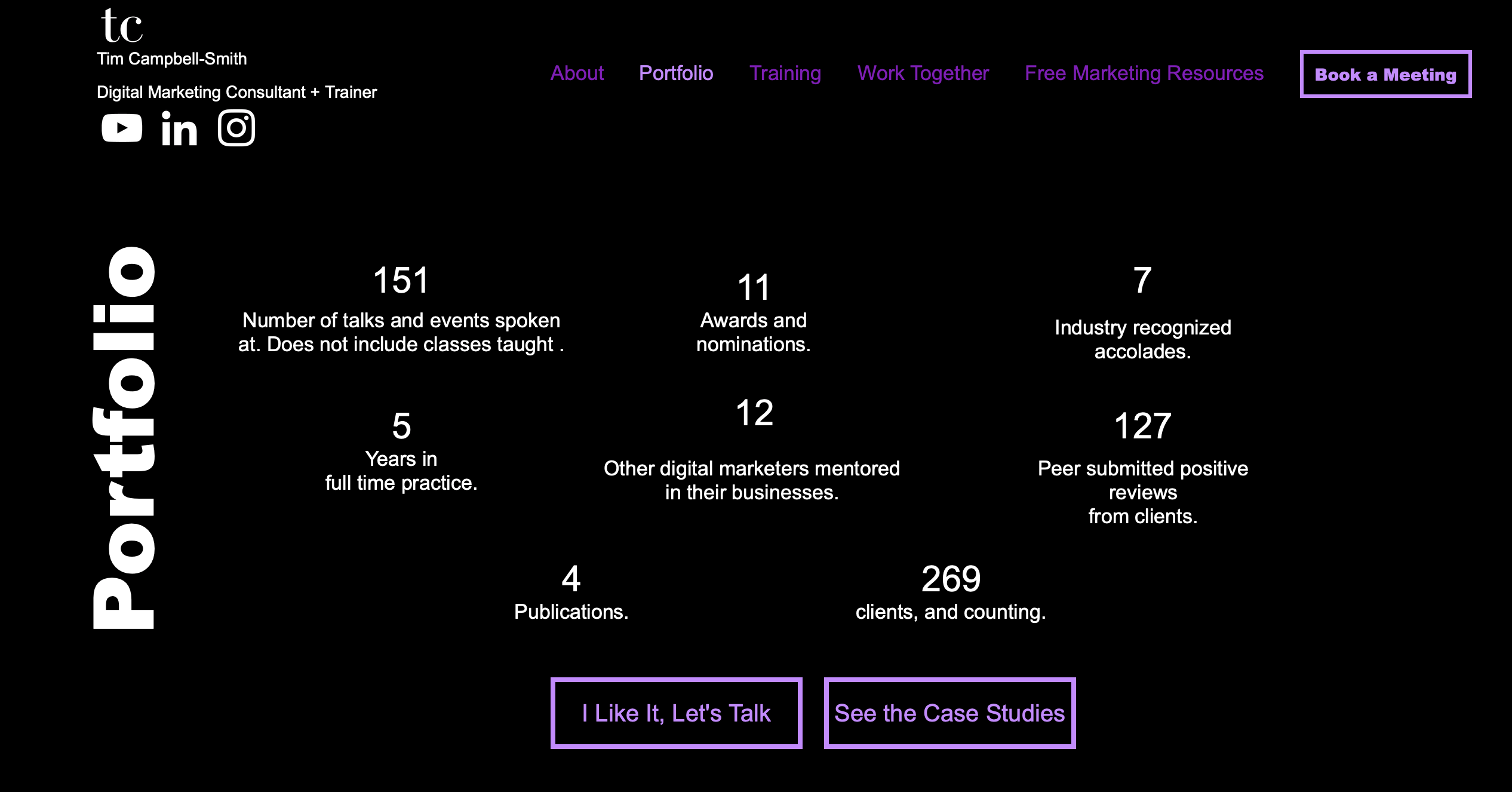Click the 127 peer reviews figure

[x=1142, y=426]
